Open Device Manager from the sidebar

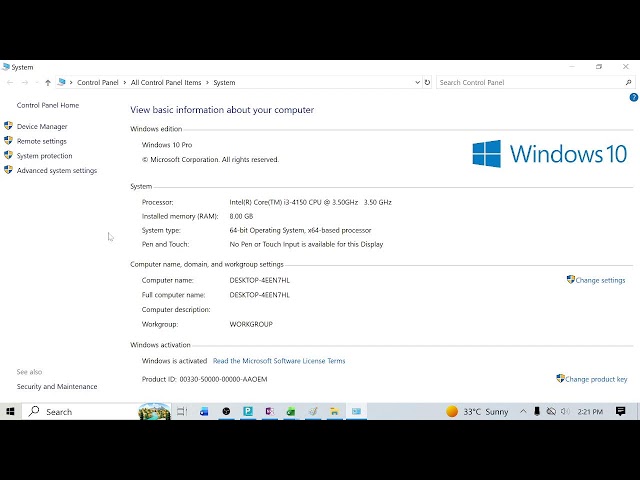[42, 127]
